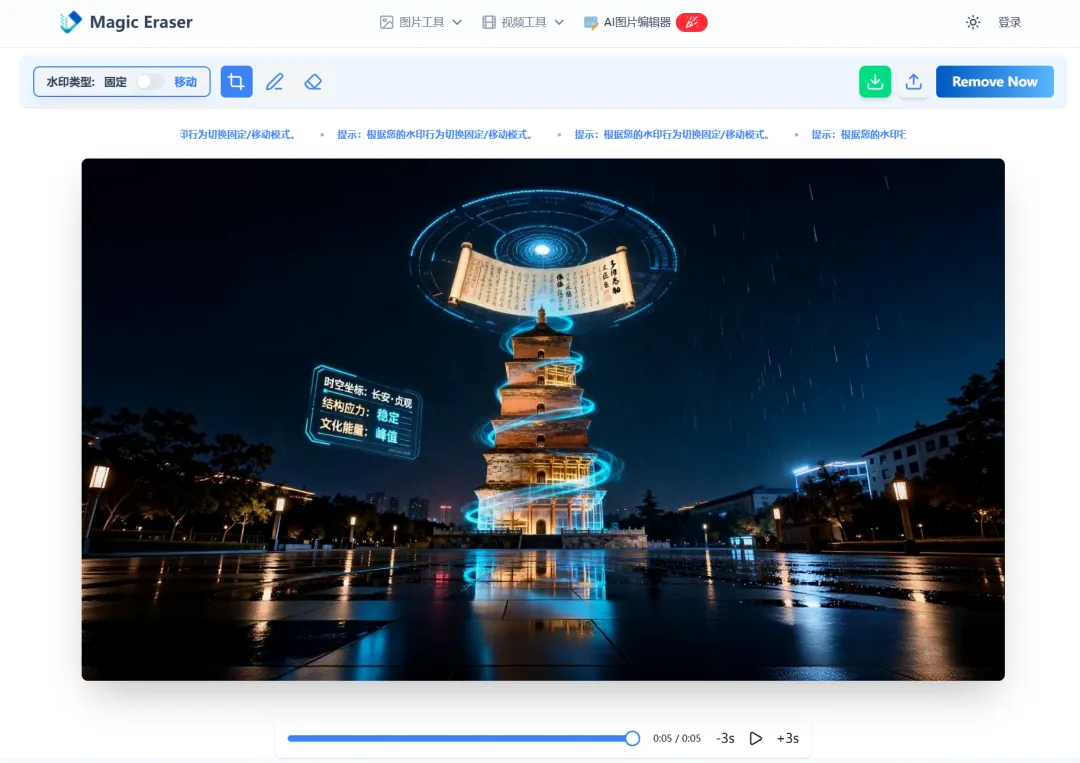
Task: Select the crop selection tool
Action: coord(236,81)
